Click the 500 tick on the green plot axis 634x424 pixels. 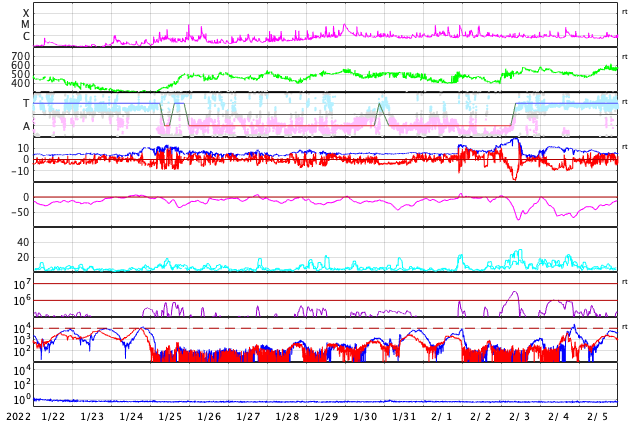point(21,74)
